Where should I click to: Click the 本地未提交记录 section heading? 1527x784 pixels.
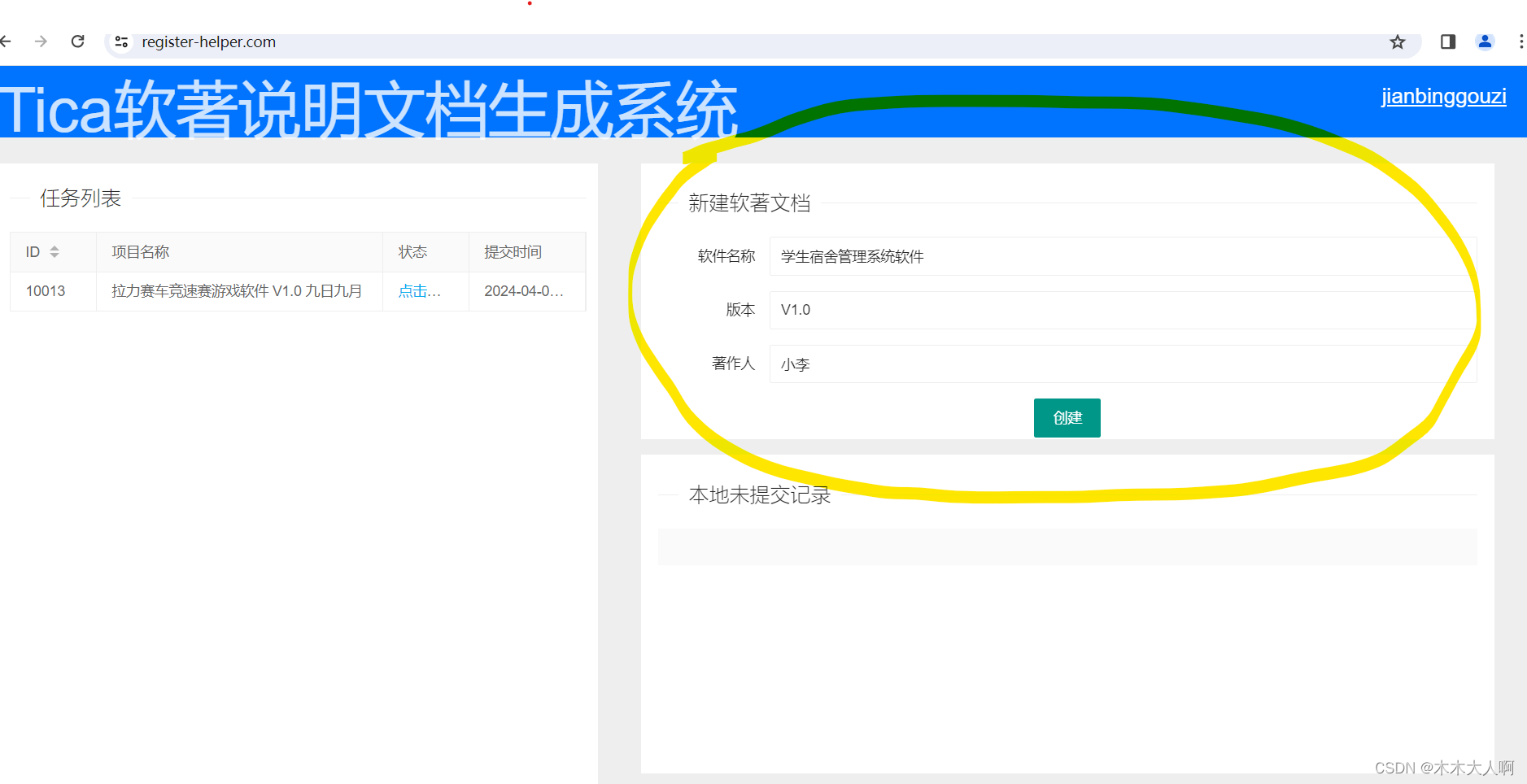coord(760,495)
